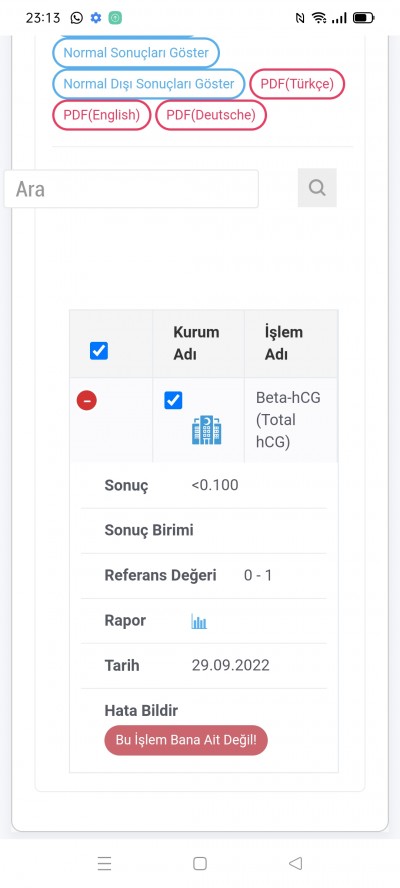Open the Rapor bar chart icon
Image resolution: width=400 pixels, height=888 pixels.
199,621
